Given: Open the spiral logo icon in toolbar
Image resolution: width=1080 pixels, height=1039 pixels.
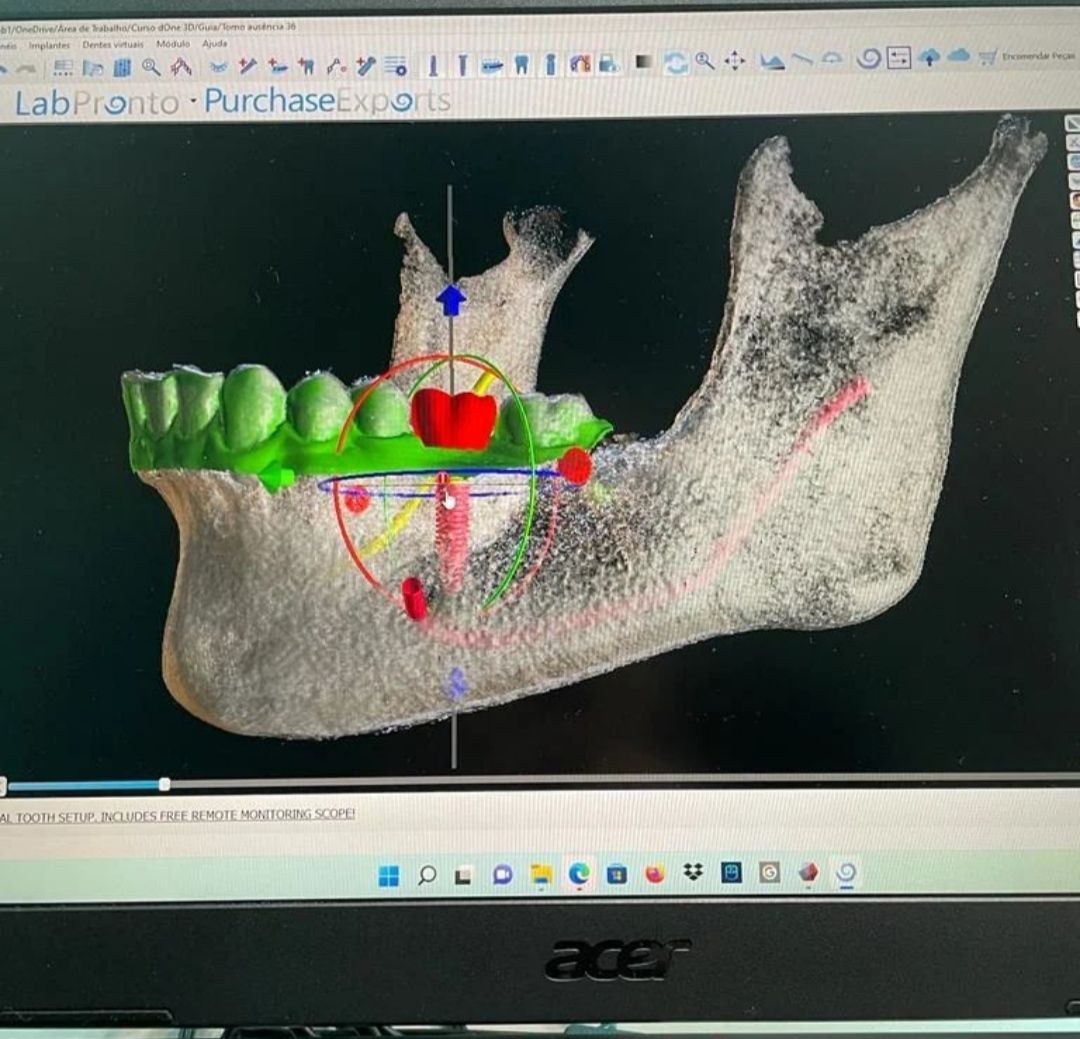Looking at the screenshot, I should click(868, 58).
